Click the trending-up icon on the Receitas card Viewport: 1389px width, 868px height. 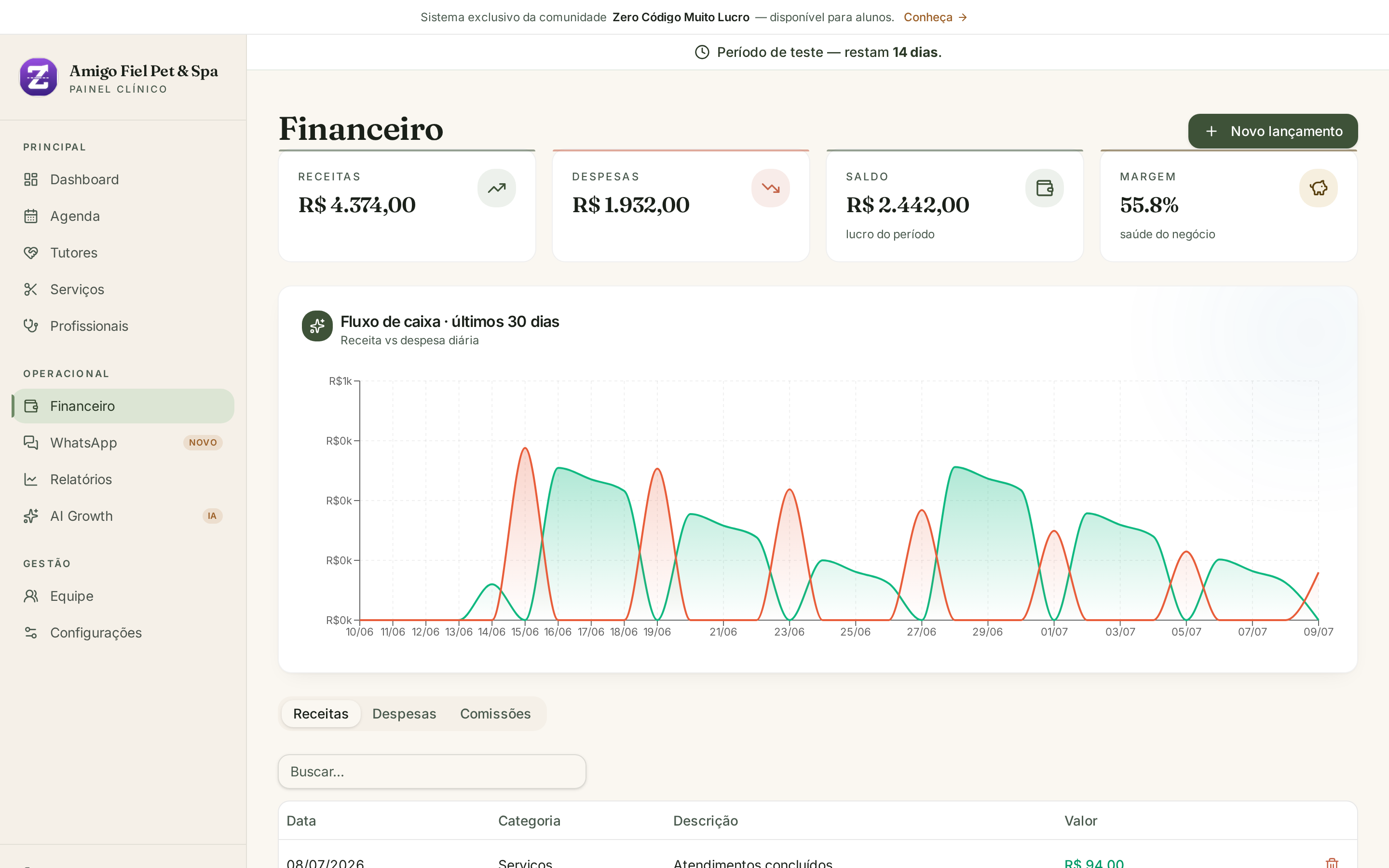pyautogui.click(x=496, y=188)
